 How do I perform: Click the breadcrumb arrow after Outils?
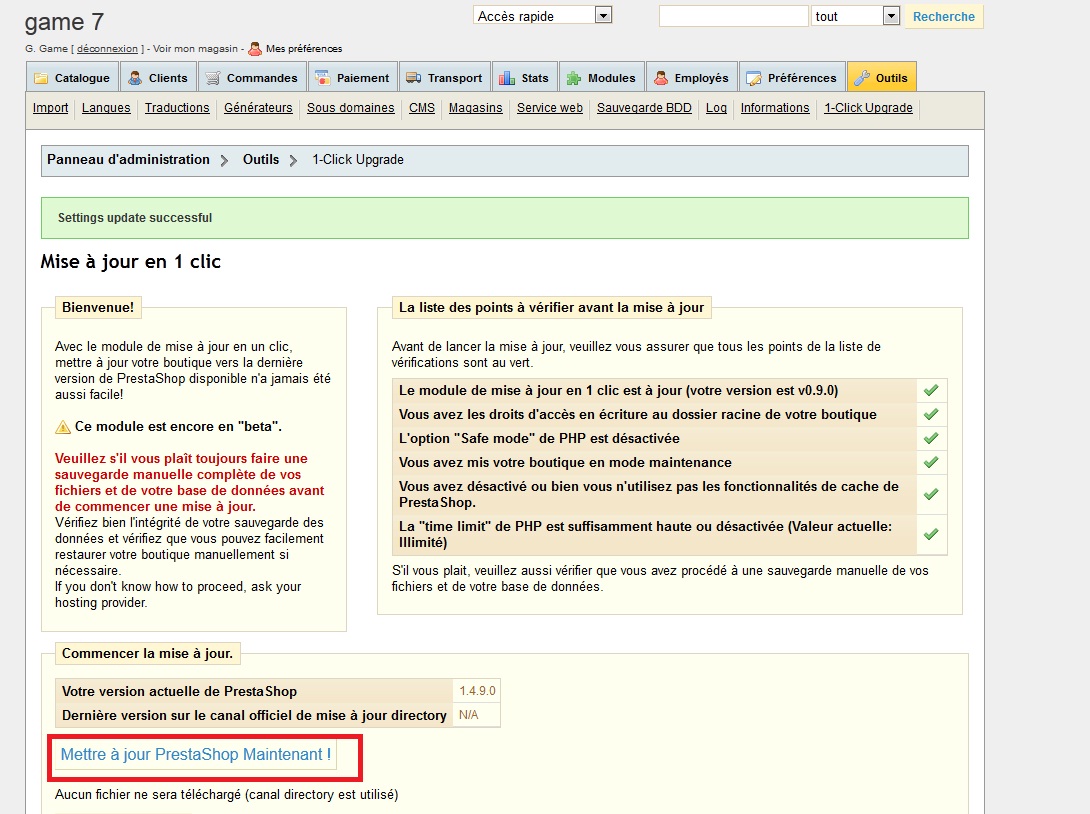[x=293, y=161]
